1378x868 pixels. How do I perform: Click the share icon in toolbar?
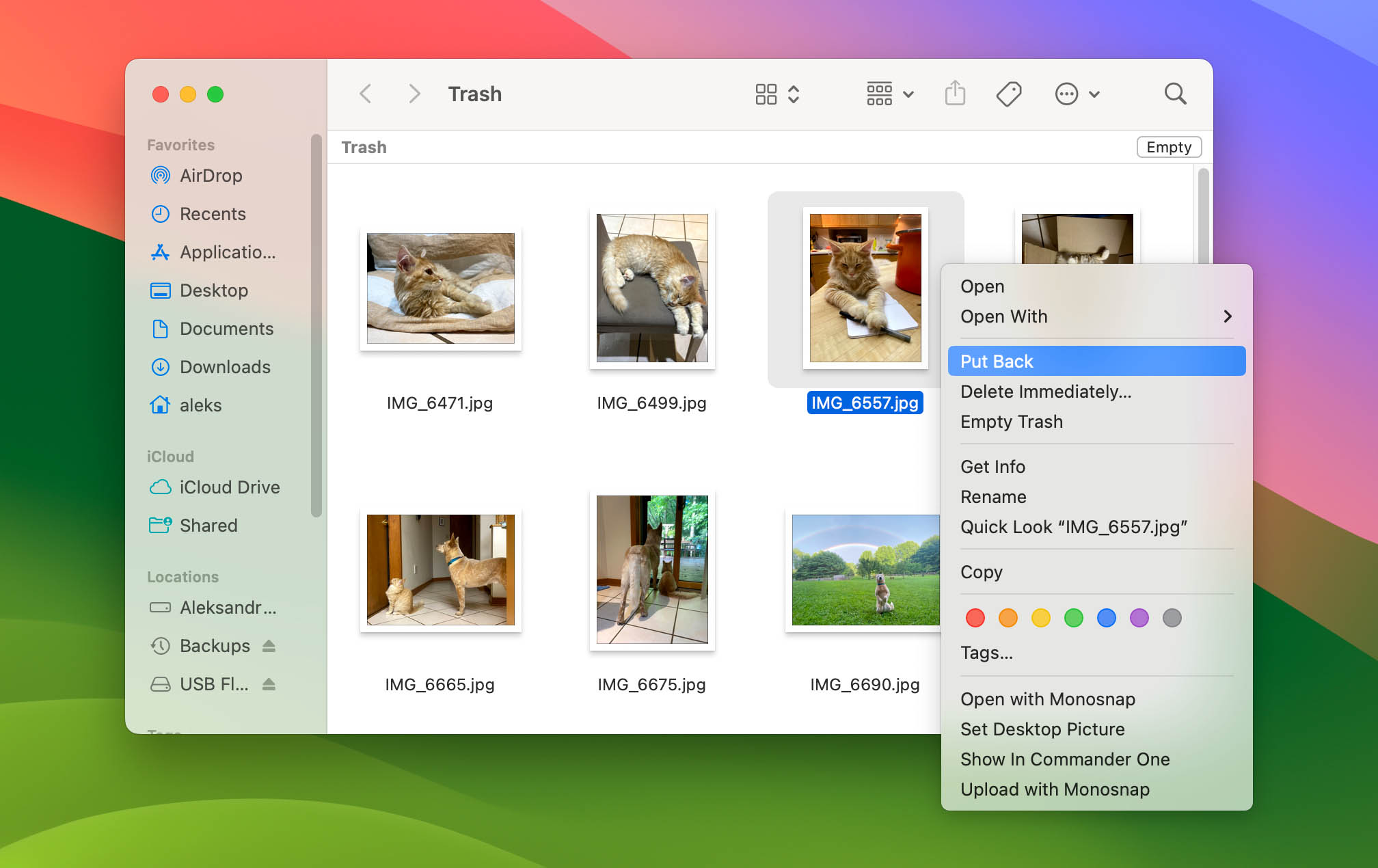[x=955, y=93]
